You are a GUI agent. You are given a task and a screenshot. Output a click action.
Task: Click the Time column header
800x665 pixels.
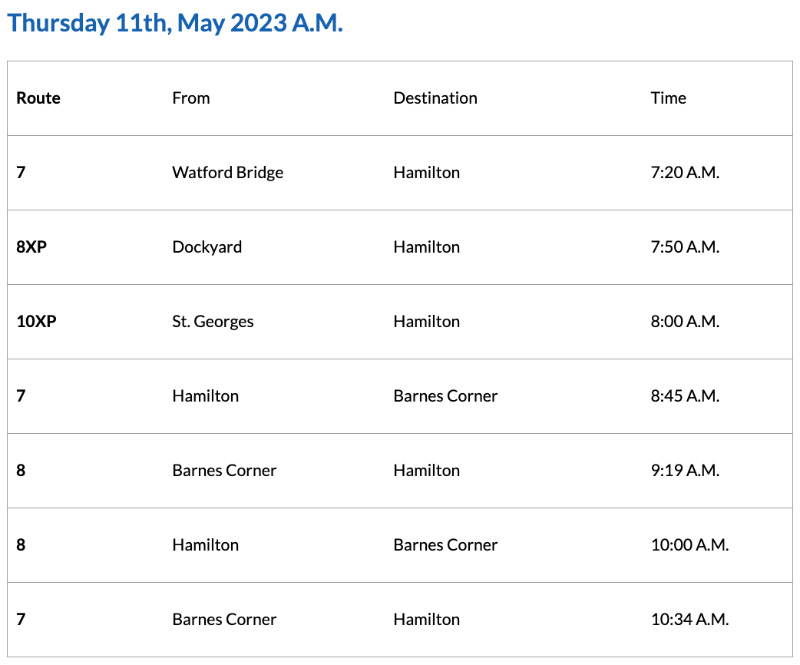pyautogui.click(x=668, y=98)
